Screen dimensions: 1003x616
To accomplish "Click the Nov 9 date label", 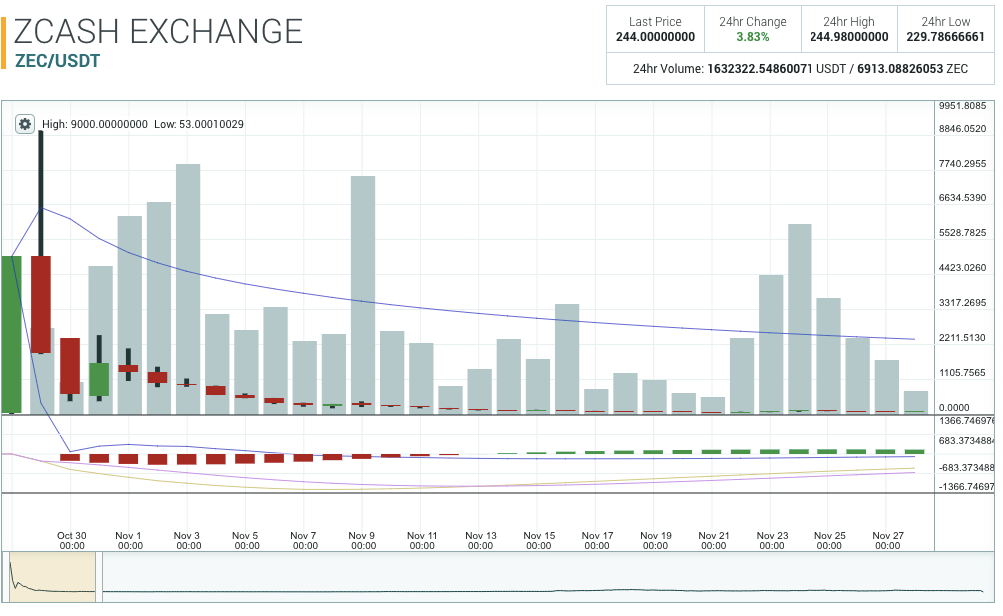I will (x=363, y=541).
